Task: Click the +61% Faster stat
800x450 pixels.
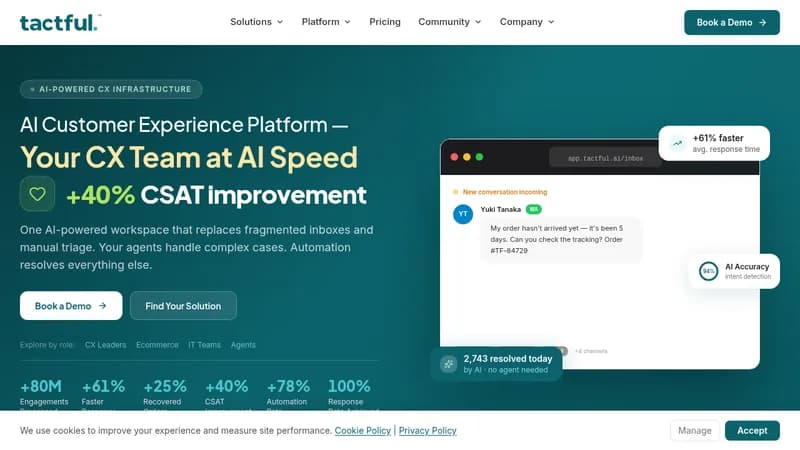Action: [x=103, y=394]
